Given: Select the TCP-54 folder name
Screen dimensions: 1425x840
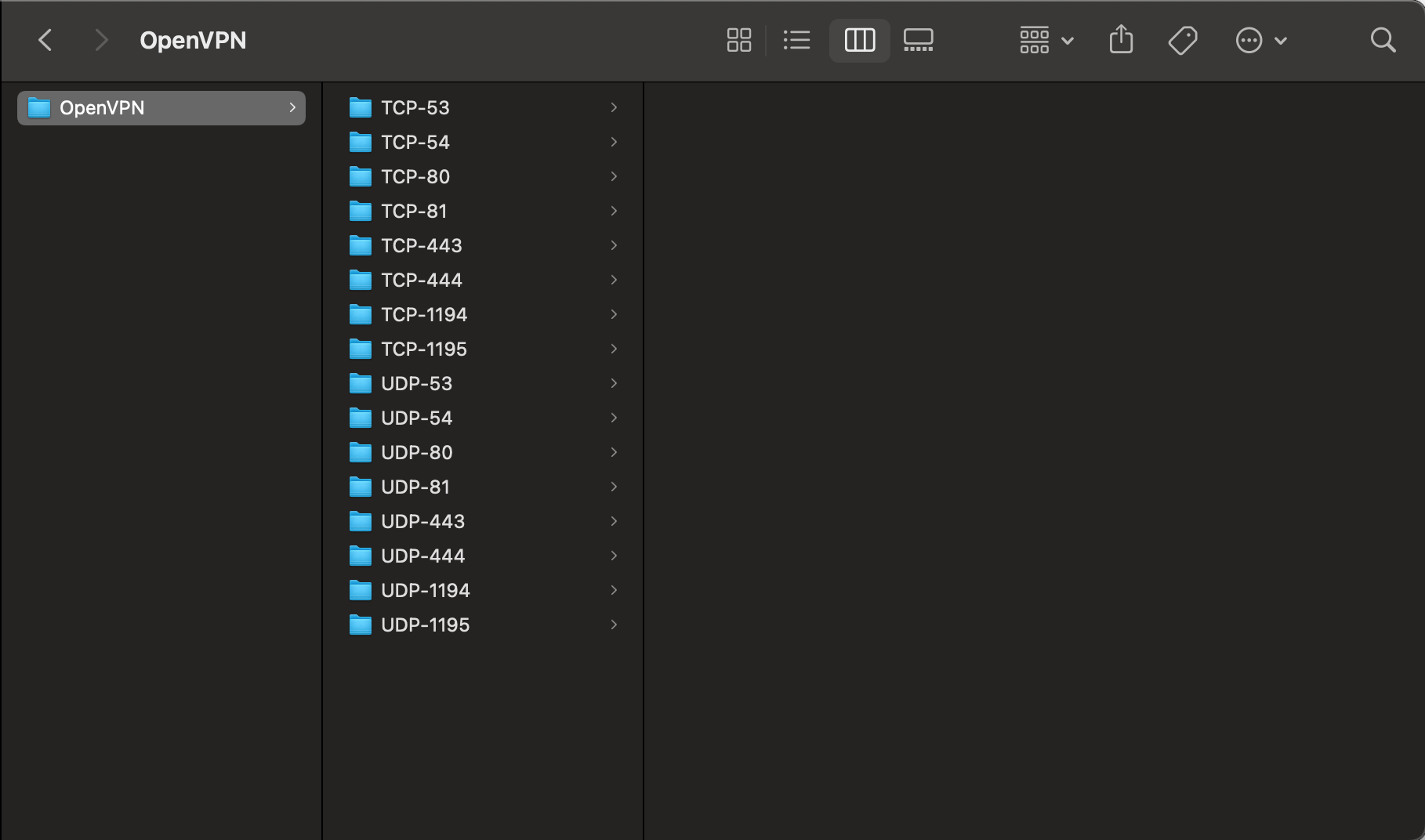Looking at the screenshot, I should pyautogui.click(x=415, y=142).
